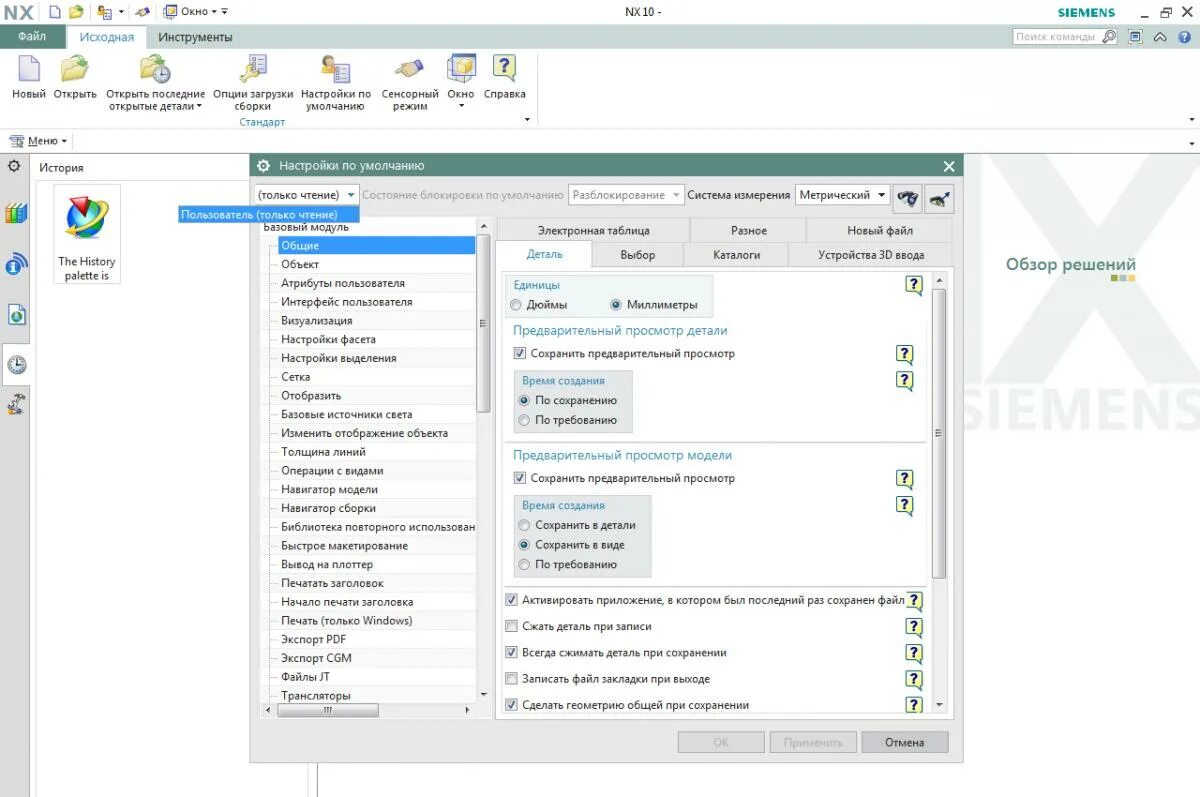Image resolution: width=1200 pixels, height=797 pixels.
Task: Click the ribbon group options arrow under Справка
Action: pyautogui.click(x=527, y=120)
